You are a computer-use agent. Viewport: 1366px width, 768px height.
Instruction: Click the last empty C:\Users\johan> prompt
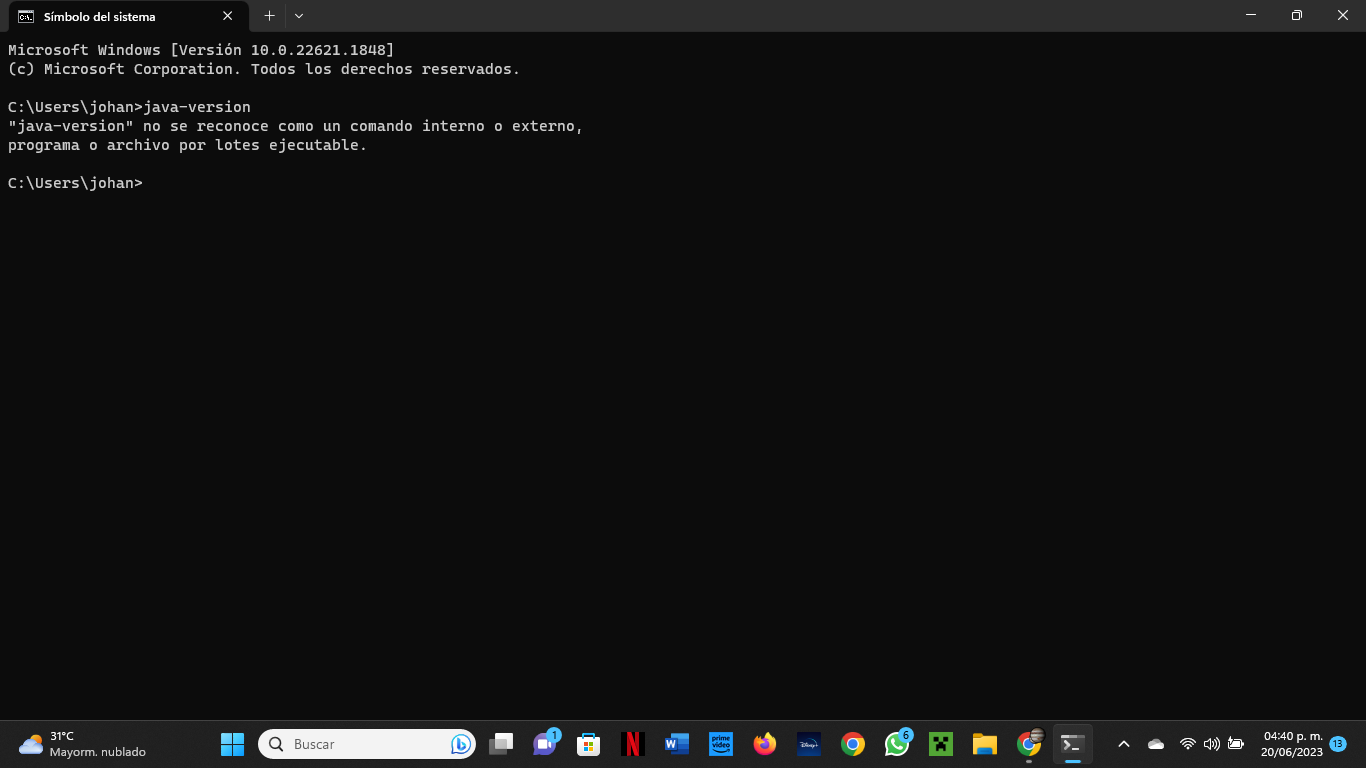[x=76, y=183]
